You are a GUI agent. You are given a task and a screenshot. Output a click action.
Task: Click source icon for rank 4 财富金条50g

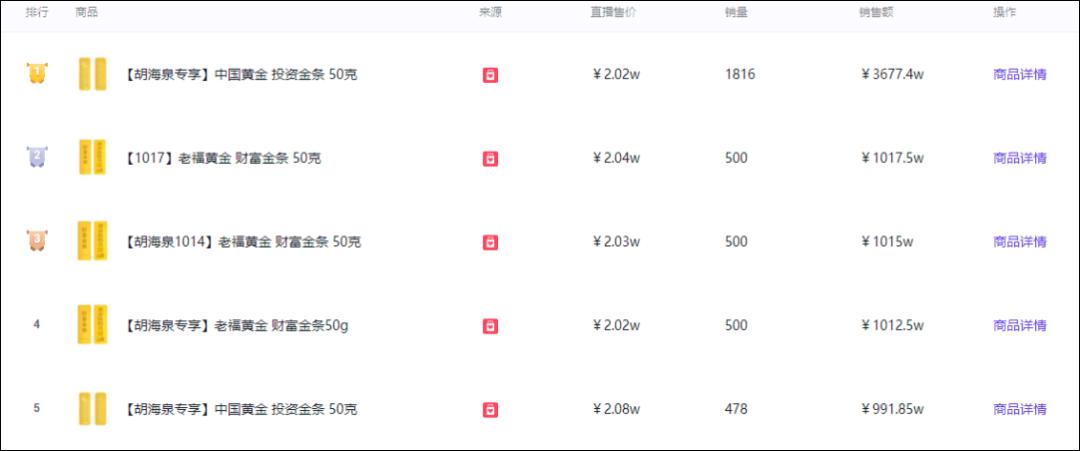[490, 326]
